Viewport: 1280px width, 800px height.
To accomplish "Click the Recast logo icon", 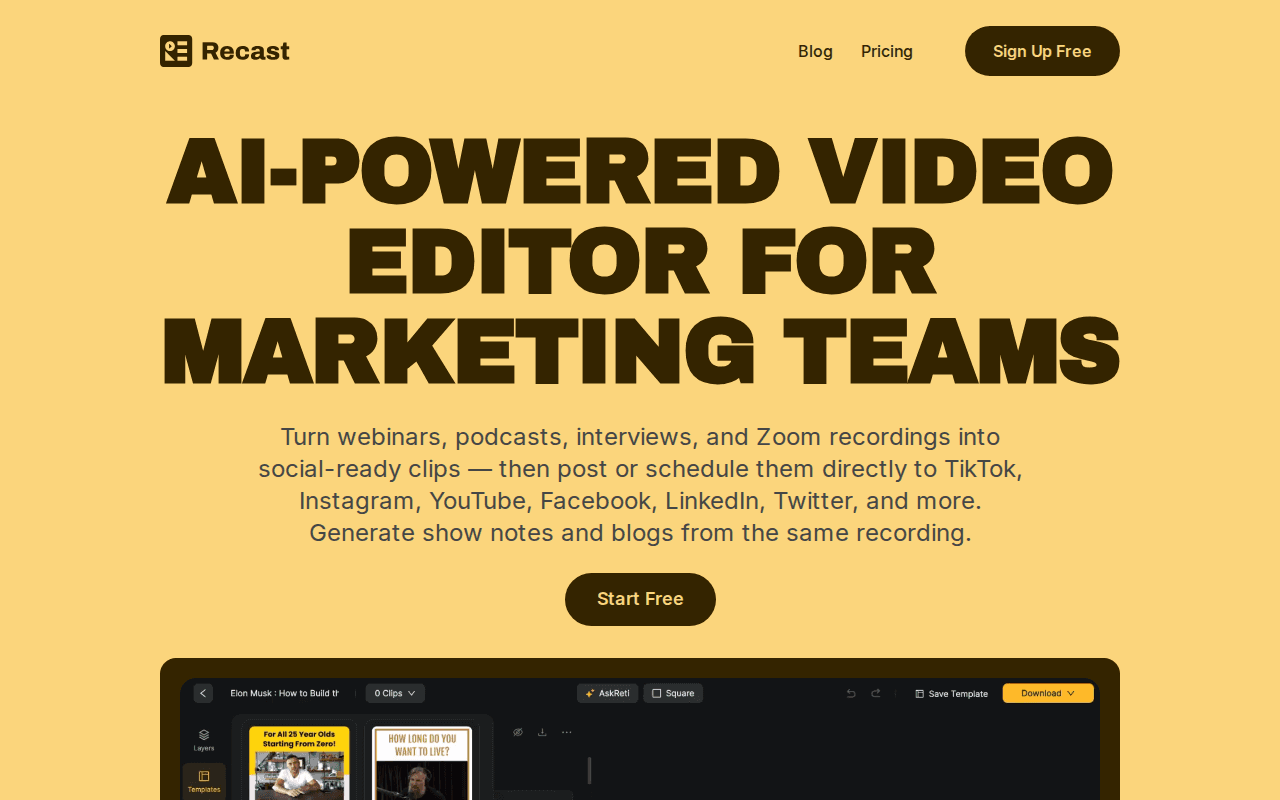I will 176,51.
